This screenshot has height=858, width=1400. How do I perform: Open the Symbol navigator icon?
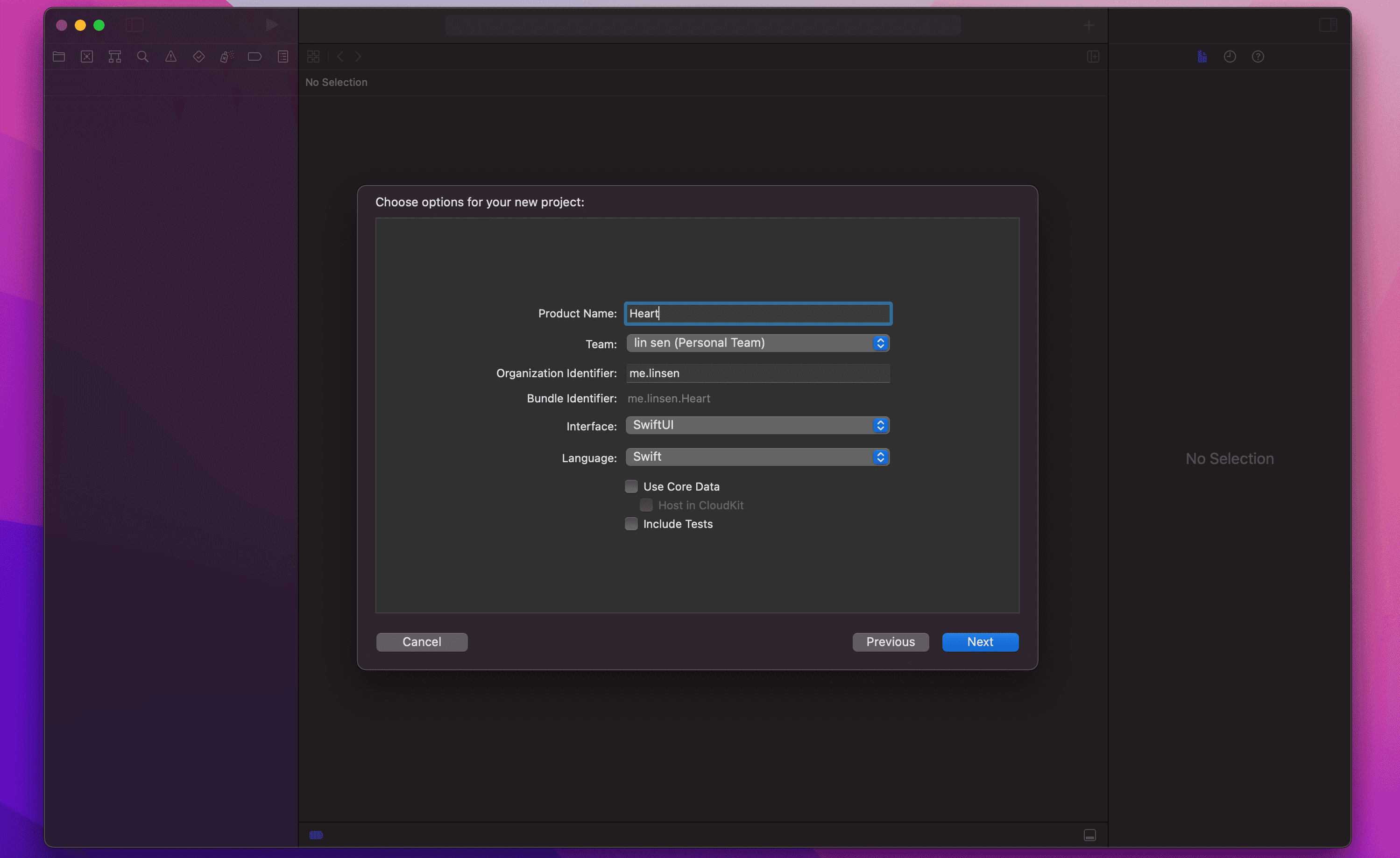tap(115, 56)
